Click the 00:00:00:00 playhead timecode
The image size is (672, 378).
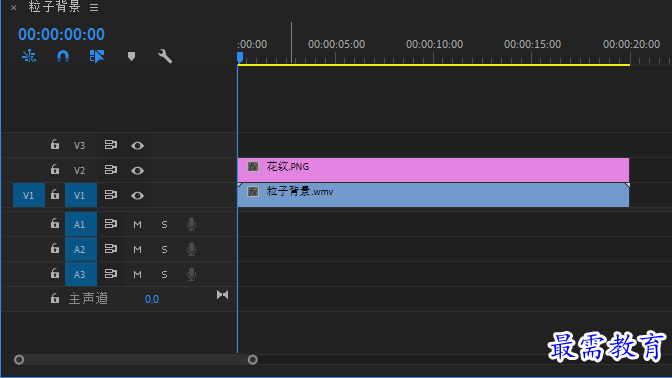pyautogui.click(x=61, y=34)
